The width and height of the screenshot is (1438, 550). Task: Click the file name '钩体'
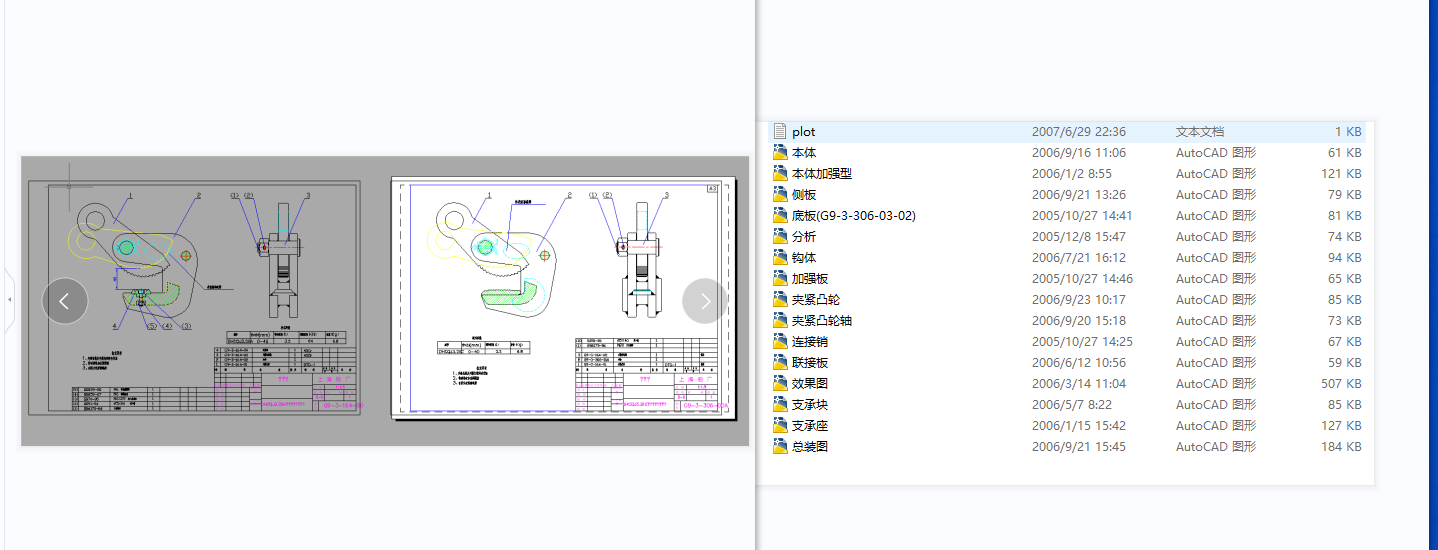point(804,258)
